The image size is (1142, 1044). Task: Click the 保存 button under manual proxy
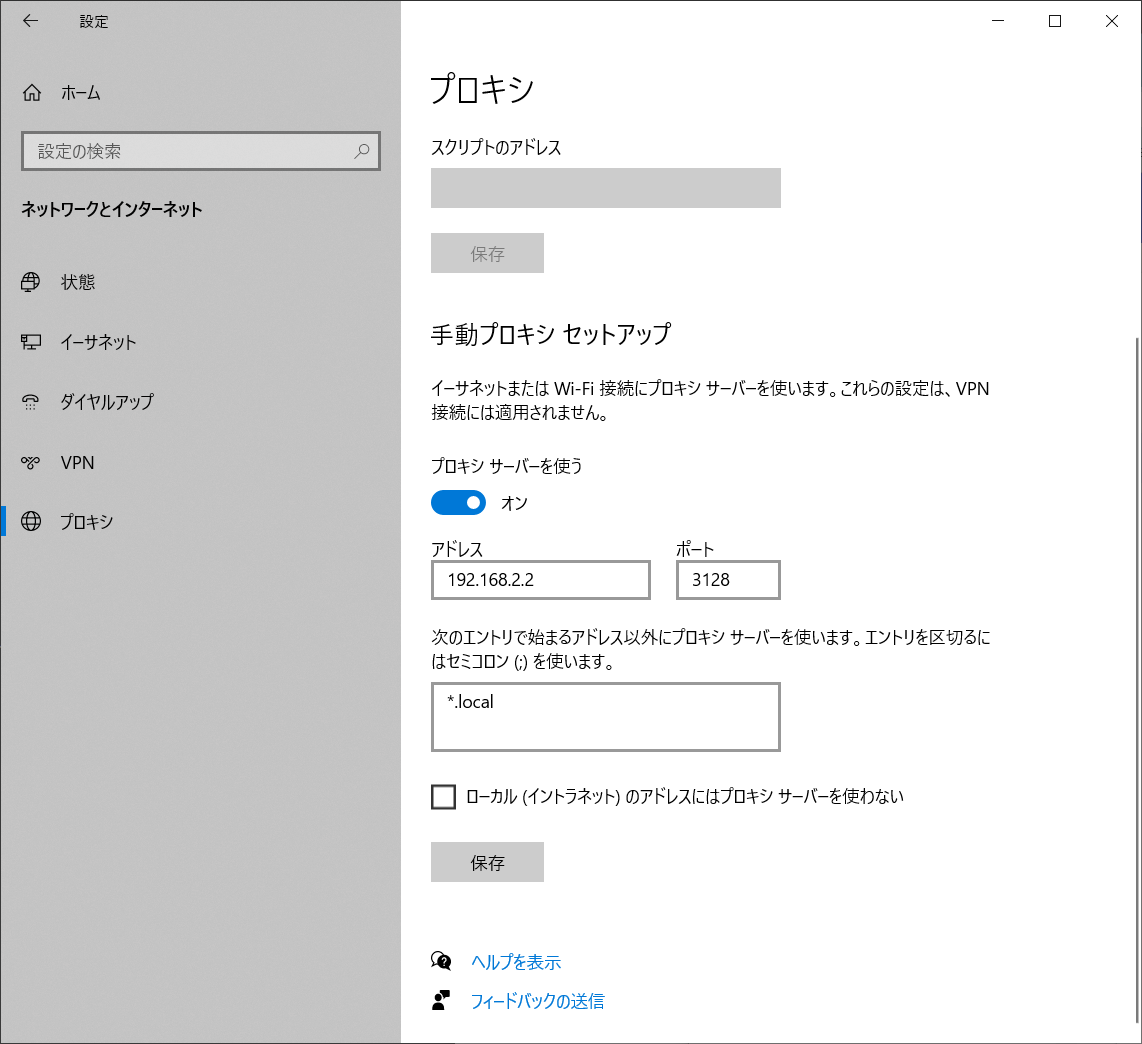(487, 862)
